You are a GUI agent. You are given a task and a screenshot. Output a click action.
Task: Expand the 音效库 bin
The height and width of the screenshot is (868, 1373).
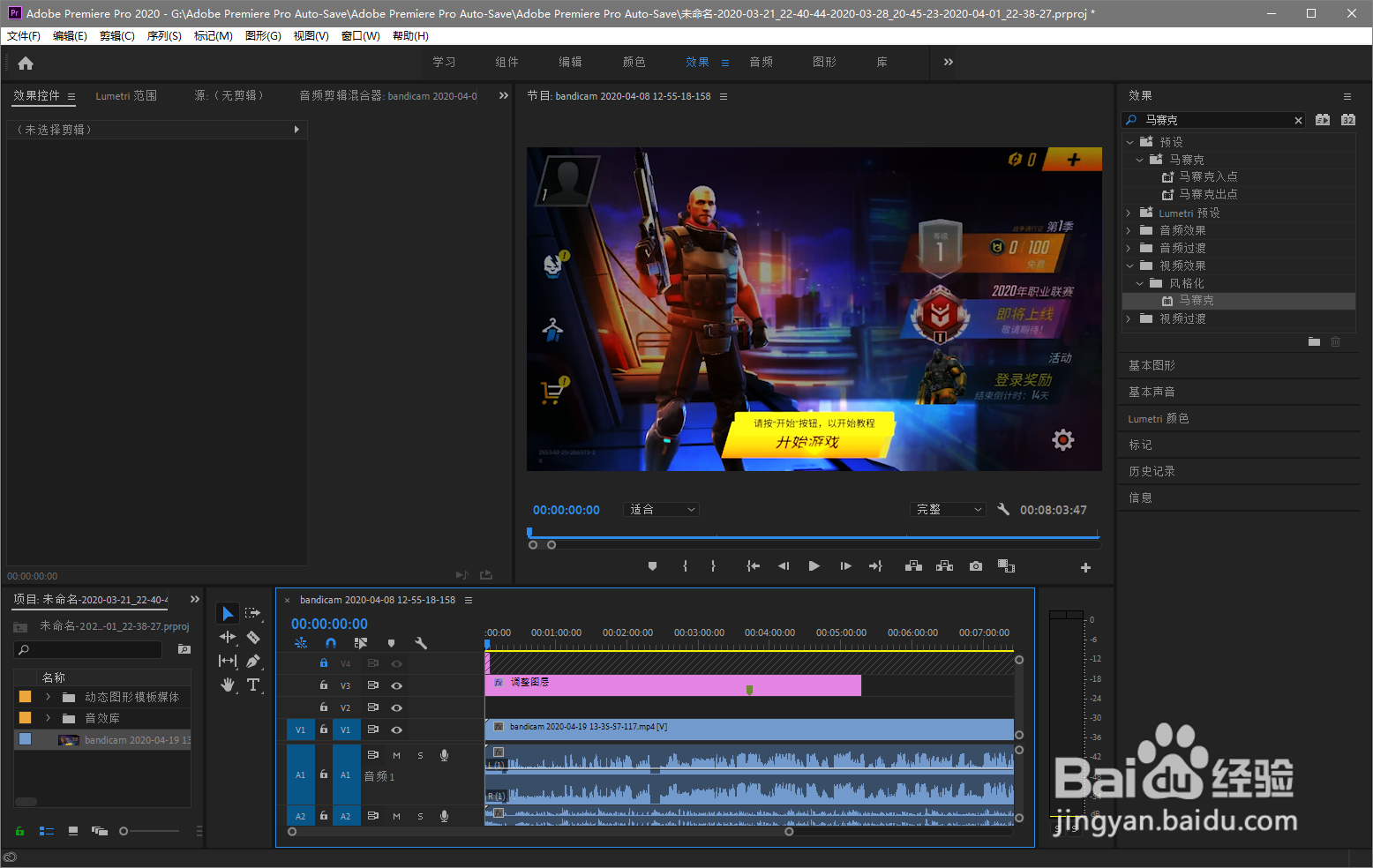(x=49, y=718)
